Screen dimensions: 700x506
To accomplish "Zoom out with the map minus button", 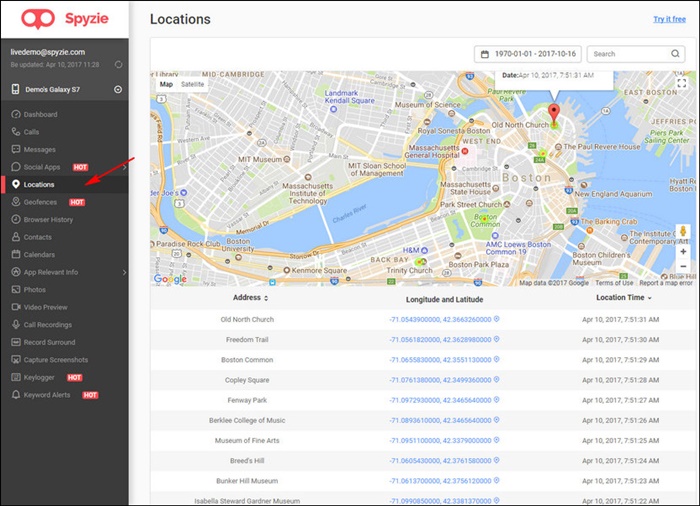I will 683,266.
